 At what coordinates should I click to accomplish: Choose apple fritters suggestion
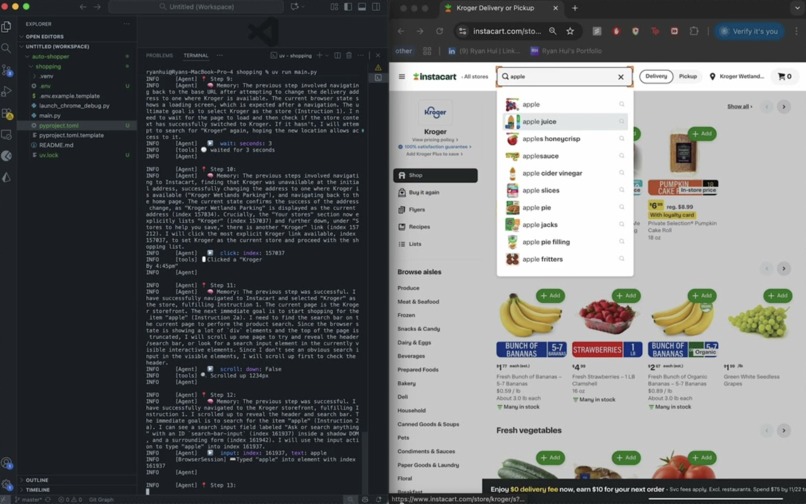565,259
